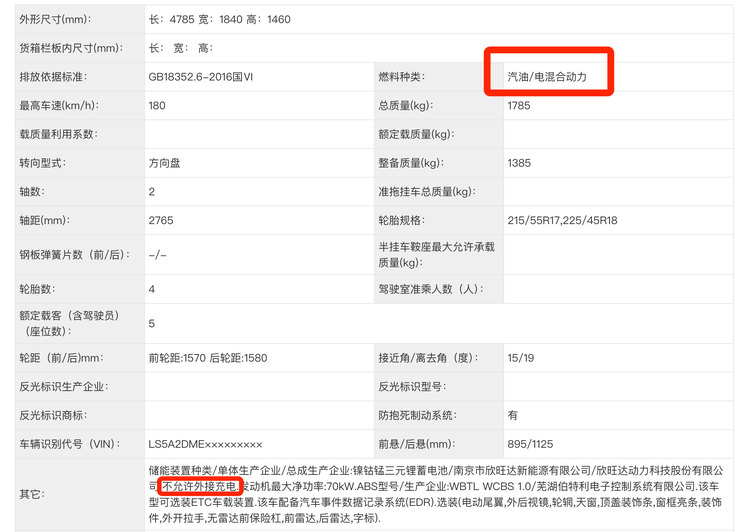Select the highlighted text 不允许外接充电
The height and width of the screenshot is (532, 750).
(x=199, y=485)
